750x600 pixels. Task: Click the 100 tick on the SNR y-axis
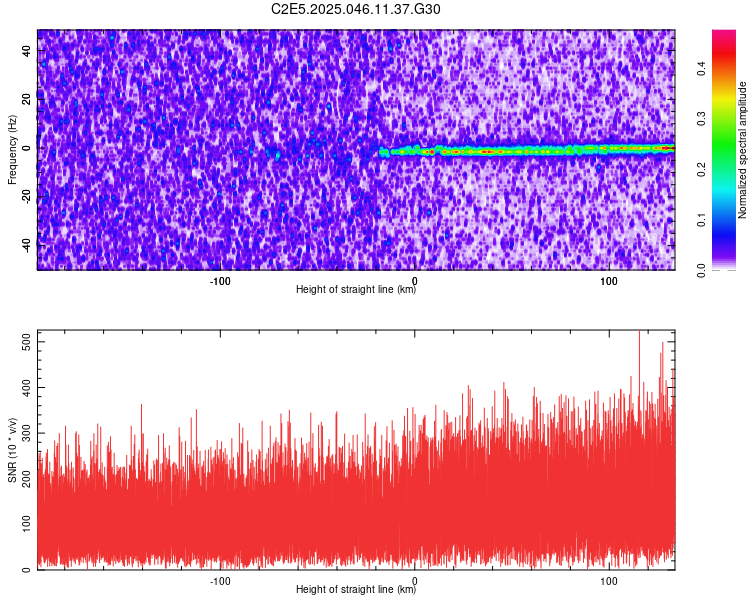click(x=27, y=524)
